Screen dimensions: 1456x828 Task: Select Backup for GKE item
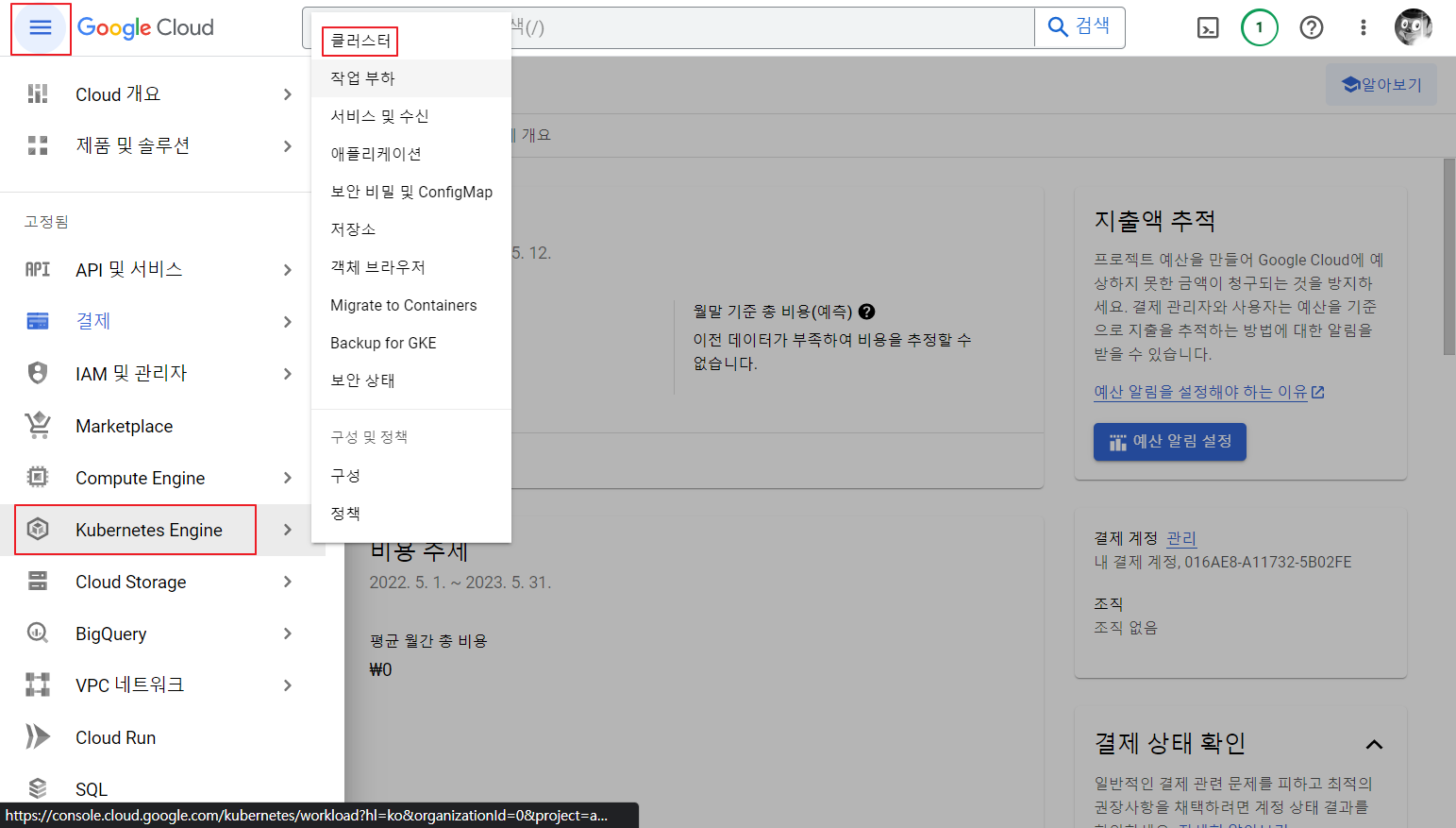(x=410, y=343)
